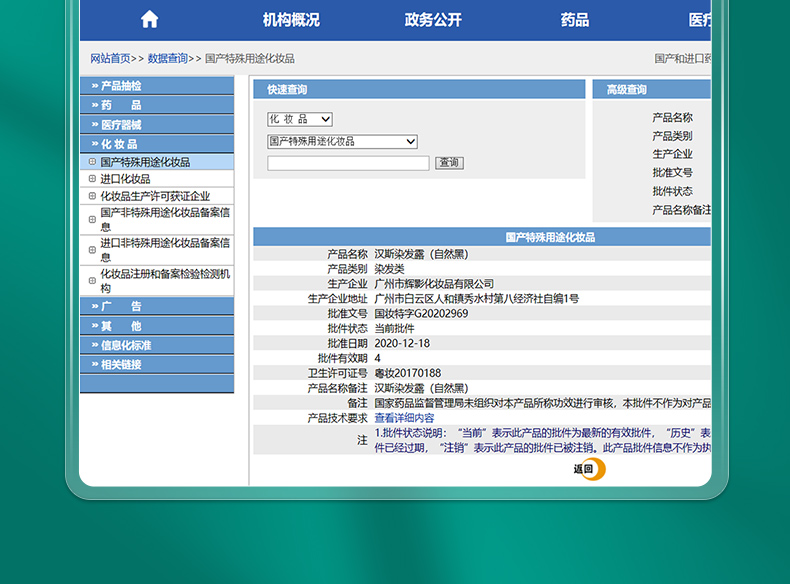The width and height of the screenshot is (790, 584).
Task: Click the 生产企业 advanced search label
Action: point(672,154)
